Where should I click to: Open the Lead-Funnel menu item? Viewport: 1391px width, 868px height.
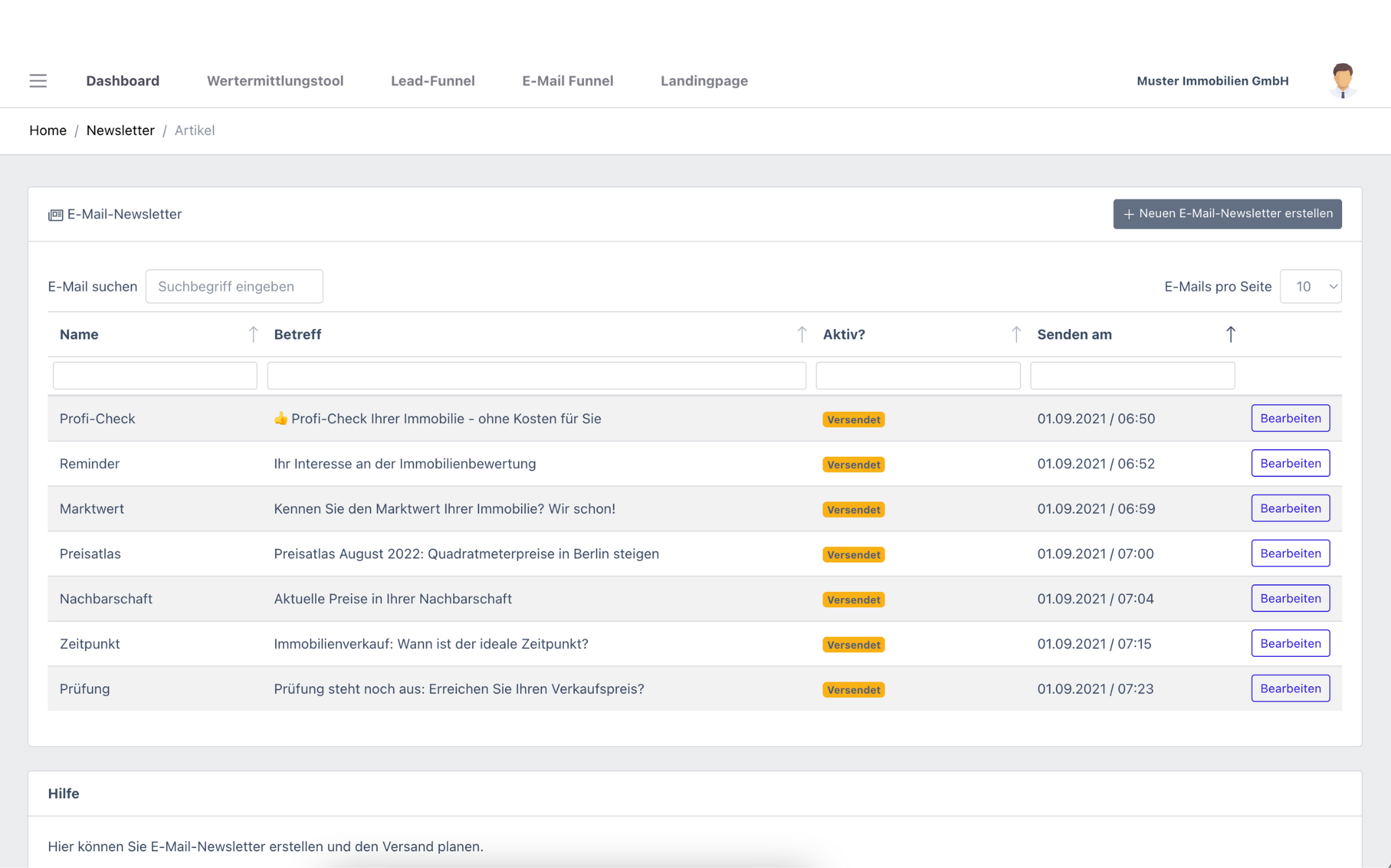click(433, 81)
